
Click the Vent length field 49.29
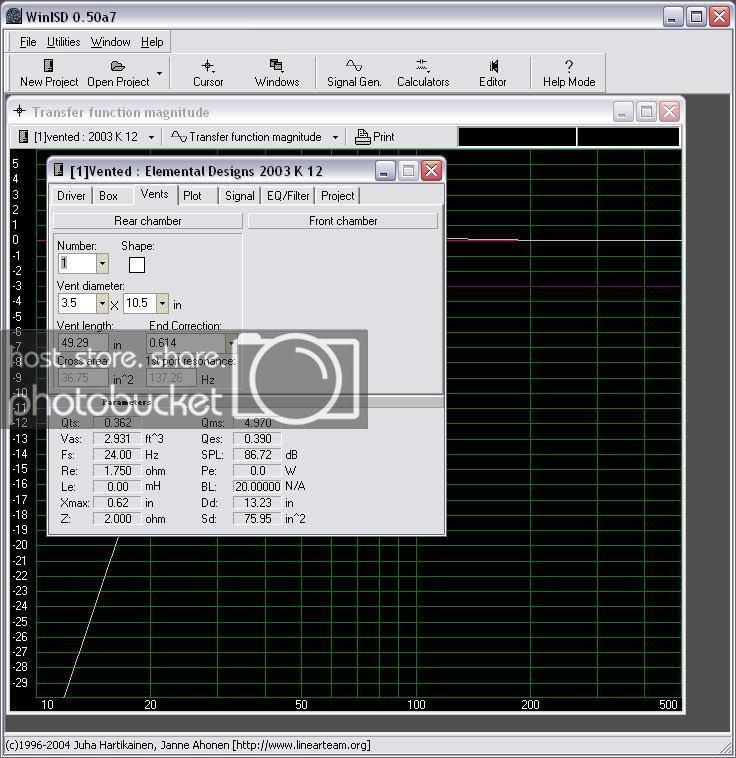(83, 343)
